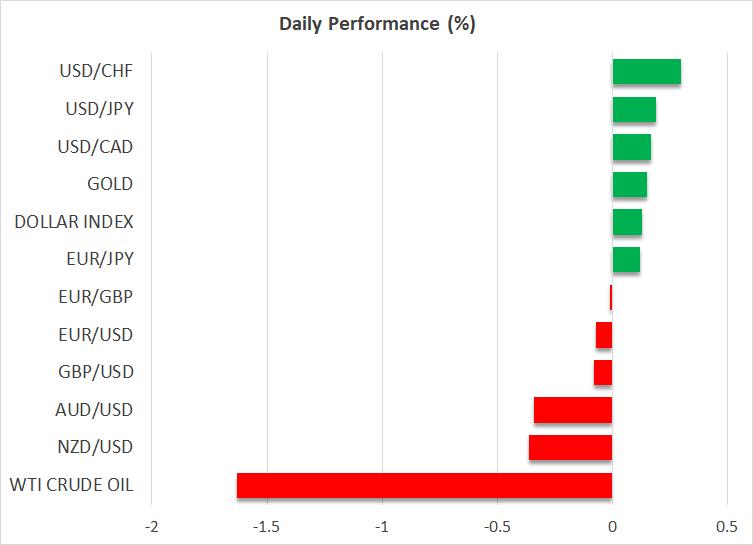Click the green GOLD performance bar

pyautogui.click(x=629, y=184)
